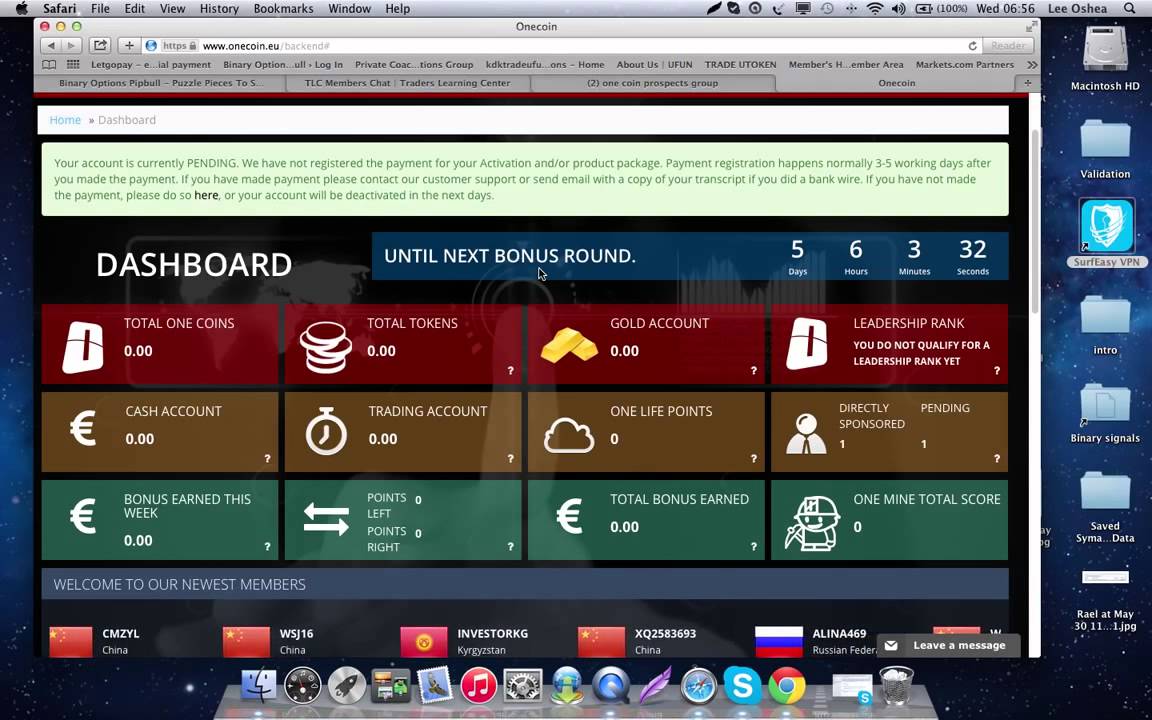Click the One Mine miner mascot icon
The width and height of the screenshot is (1152, 720).
pos(812,523)
